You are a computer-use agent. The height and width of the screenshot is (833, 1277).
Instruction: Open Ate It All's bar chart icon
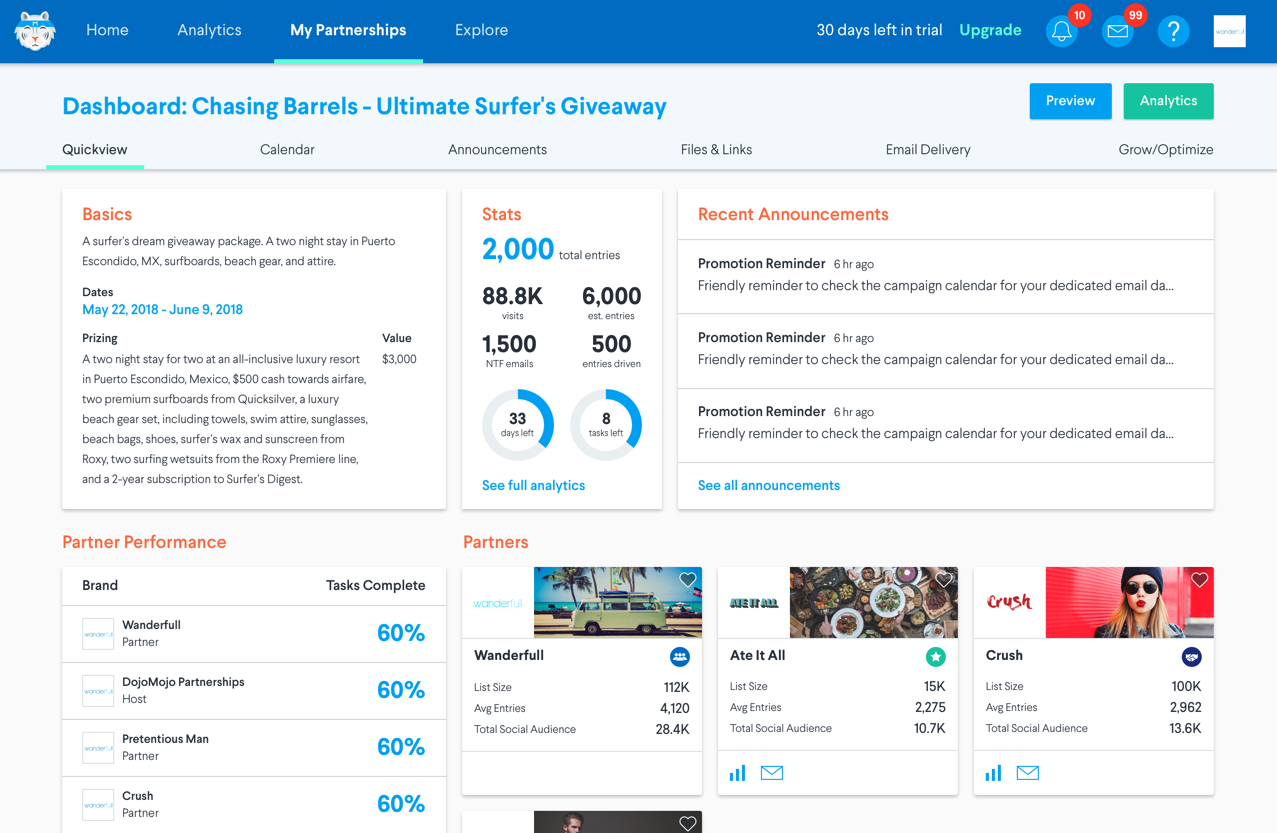(x=738, y=773)
